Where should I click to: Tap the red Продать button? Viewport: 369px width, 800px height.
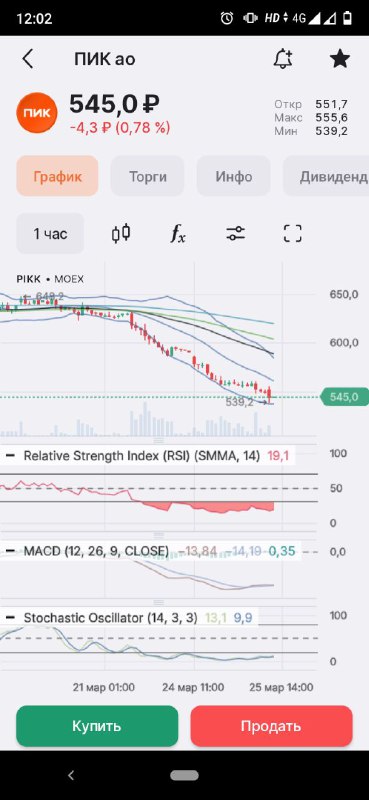272,726
